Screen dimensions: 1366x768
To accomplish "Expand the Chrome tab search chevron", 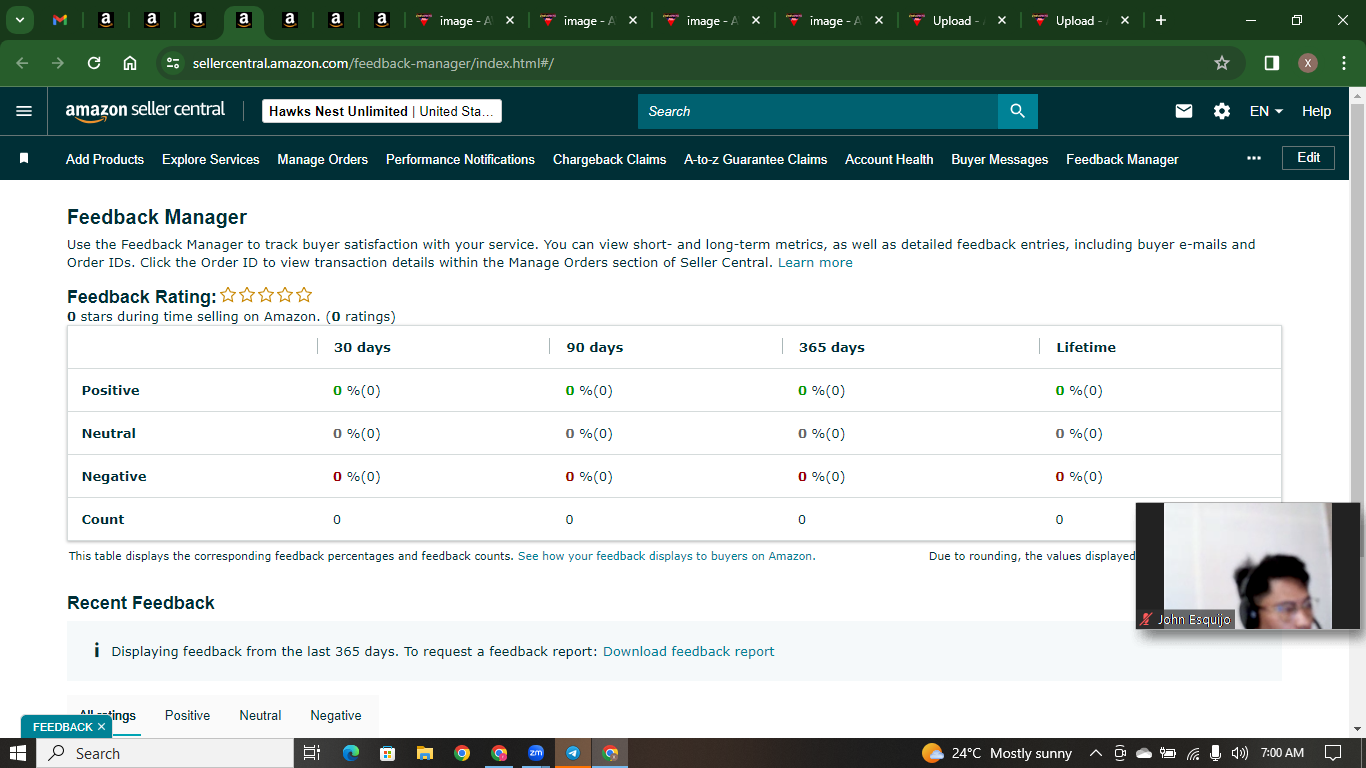I will tap(19, 20).
